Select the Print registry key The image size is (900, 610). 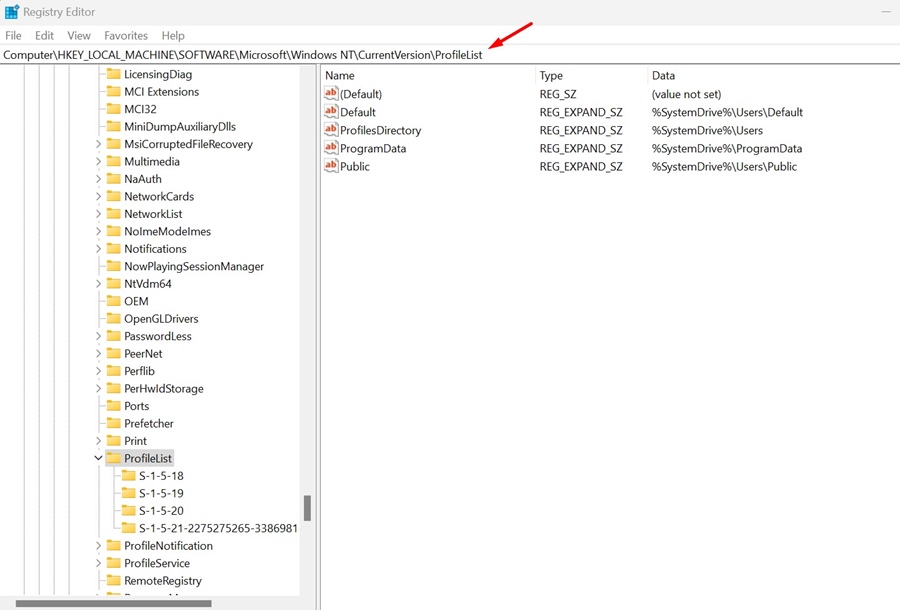pyautogui.click(x=135, y=441)
